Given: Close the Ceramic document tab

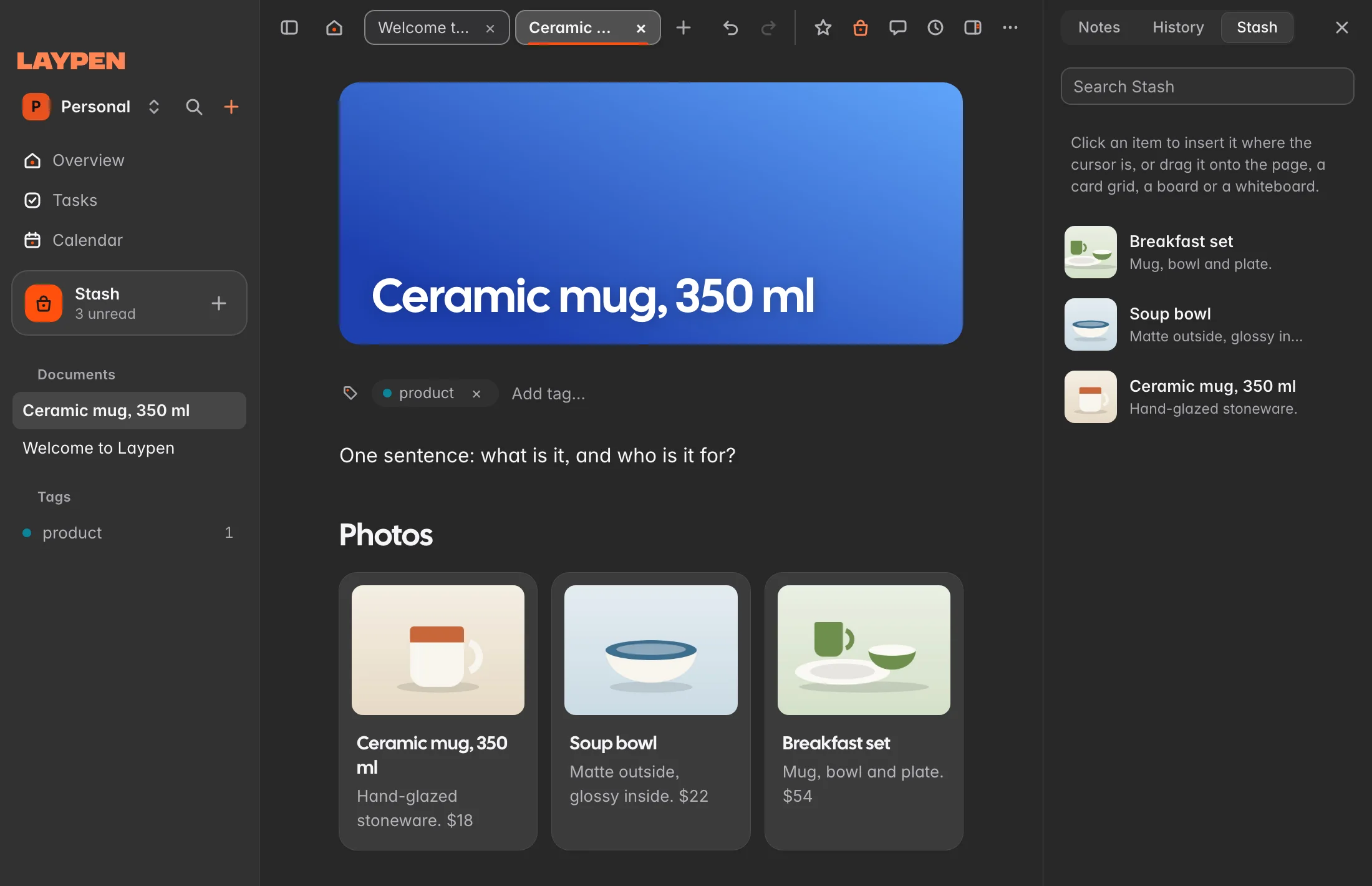Looking at the screenshot, I should click(x=641, y=28).
